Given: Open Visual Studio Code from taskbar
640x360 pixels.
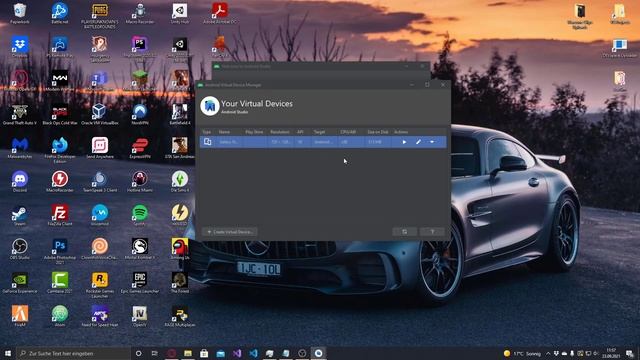Looking at the screenshot, I should pyautogui.click(x=253, y=353).
